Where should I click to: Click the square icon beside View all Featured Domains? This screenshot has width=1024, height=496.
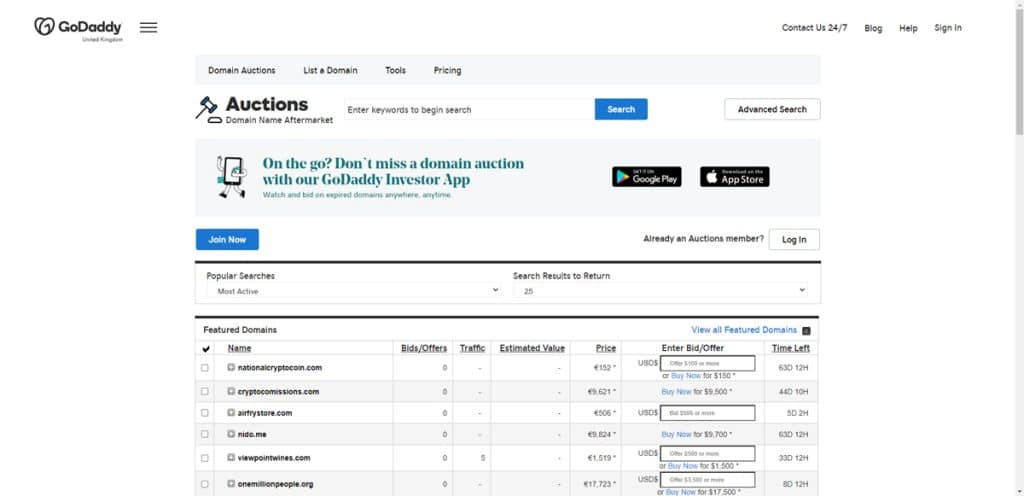[x=807, y=331]
